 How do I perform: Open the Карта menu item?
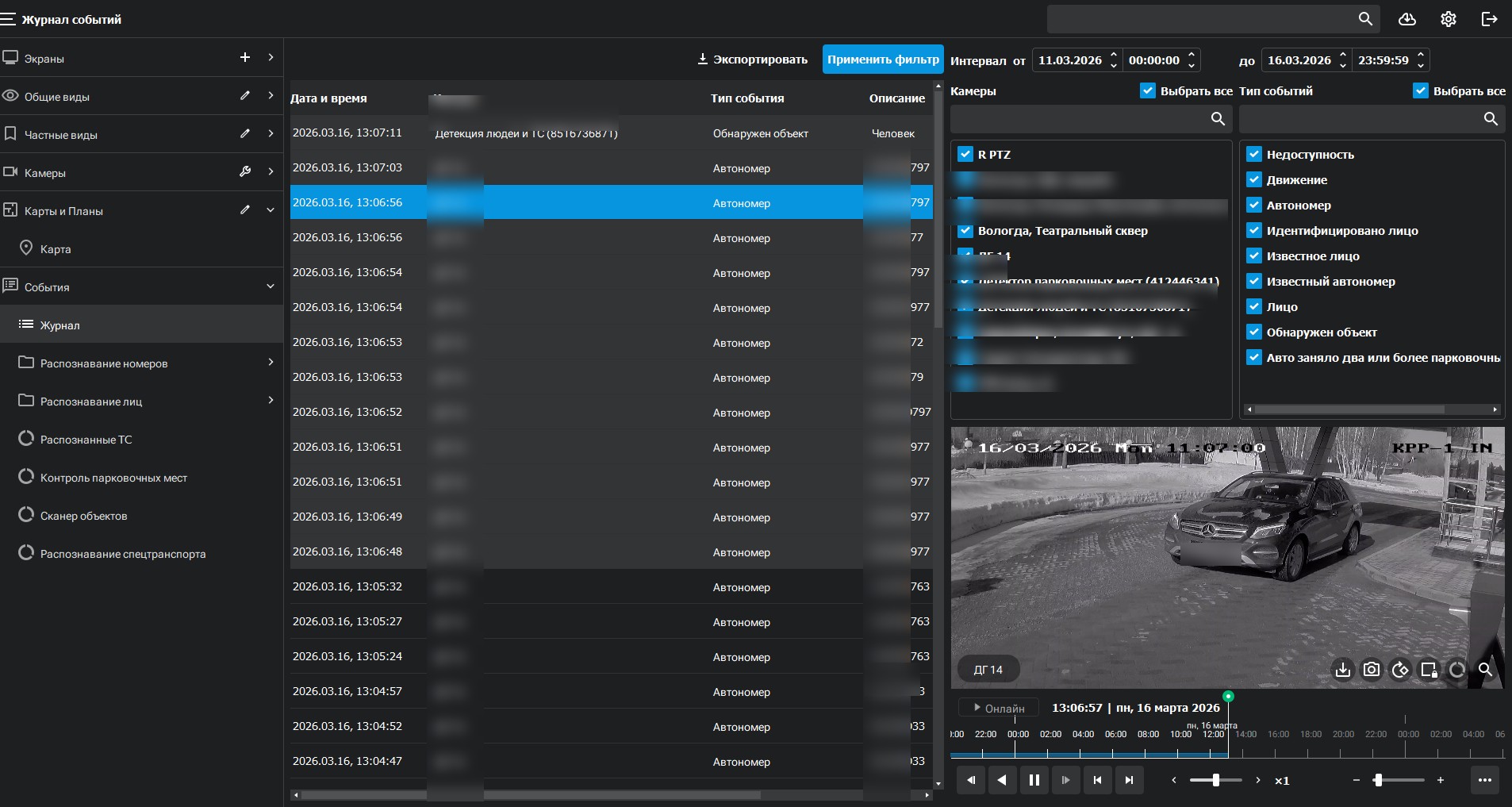click(x=56, y=249)
